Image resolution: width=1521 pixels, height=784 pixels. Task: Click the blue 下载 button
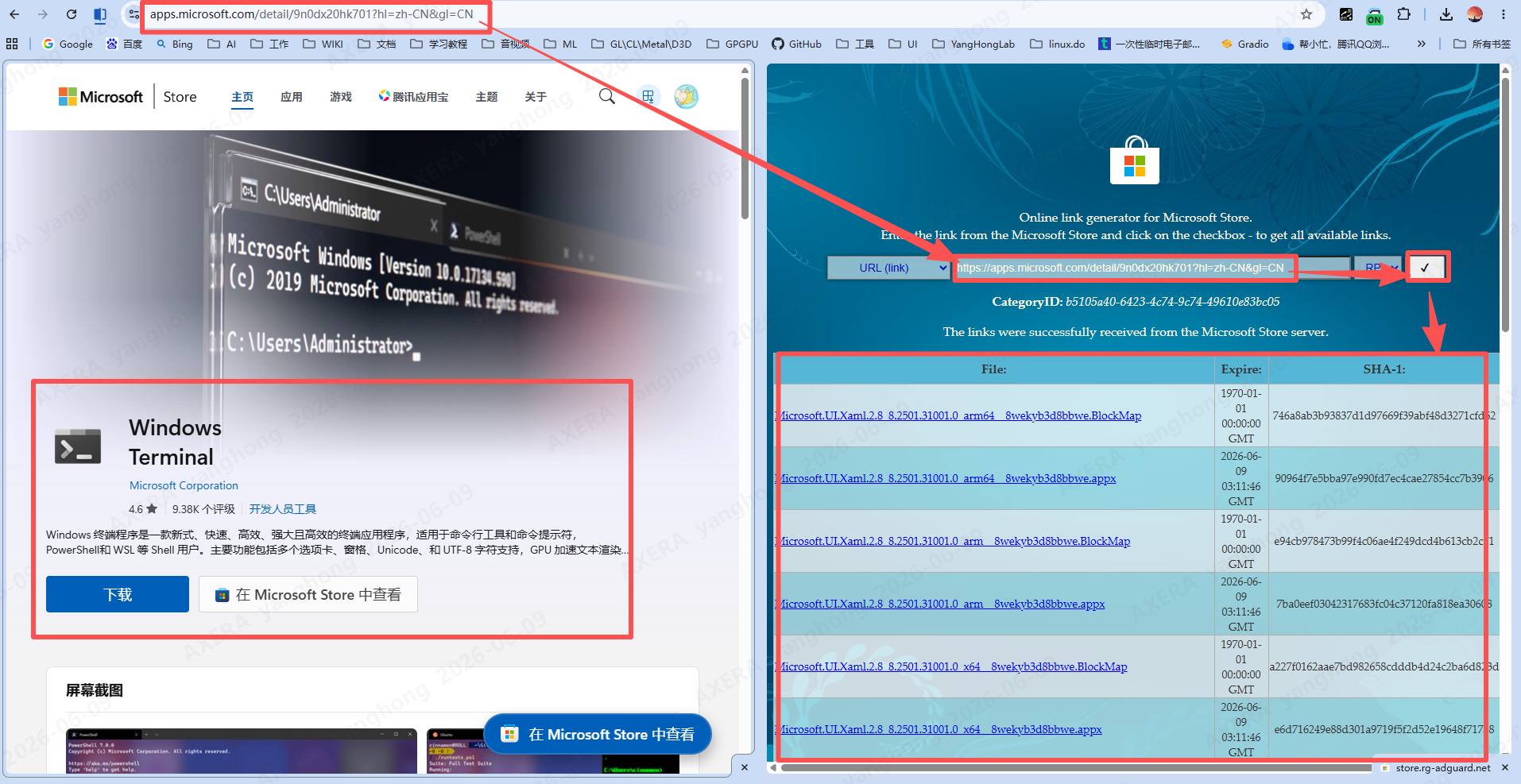[x=118, y=594]
